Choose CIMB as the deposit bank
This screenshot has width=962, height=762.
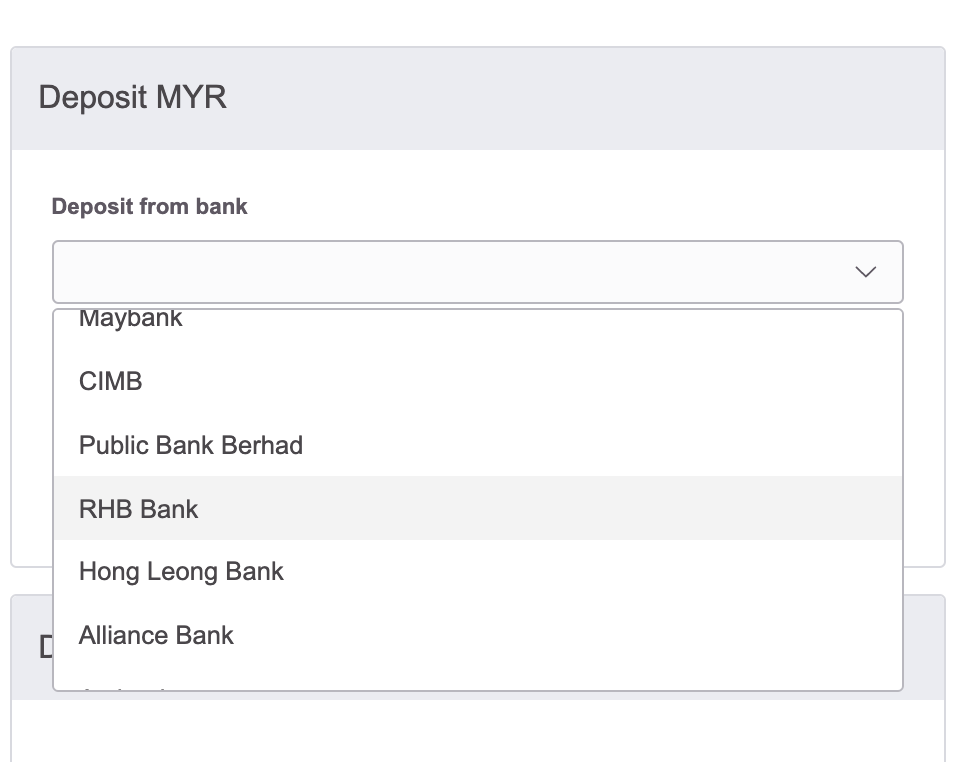point(477,381)
